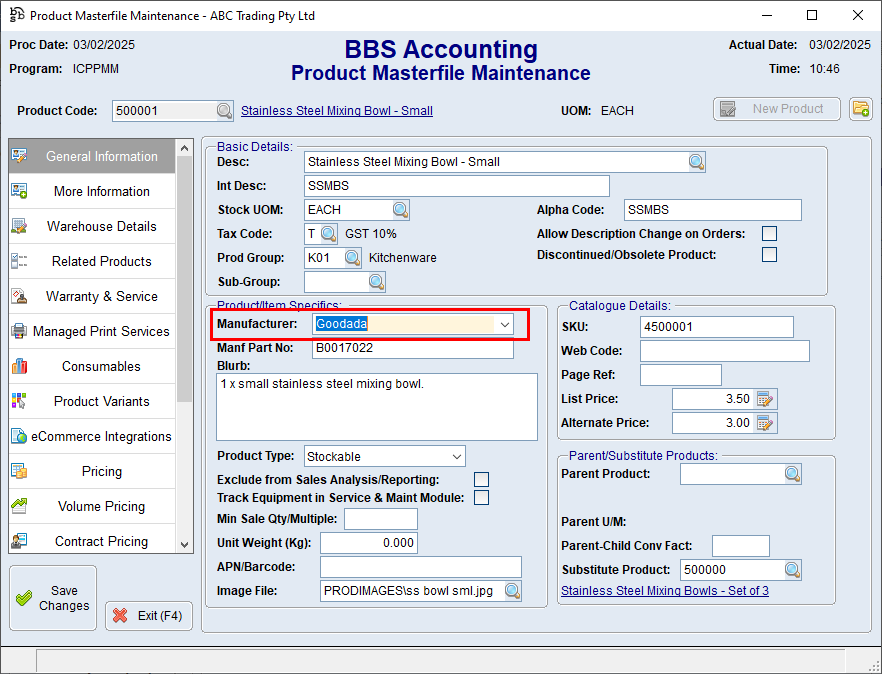Image resolution: width=882 pixels, height=674 pixels.
Task: Enable Exclude from Sales Analysis/Reporting
Action: coord(481,479)
